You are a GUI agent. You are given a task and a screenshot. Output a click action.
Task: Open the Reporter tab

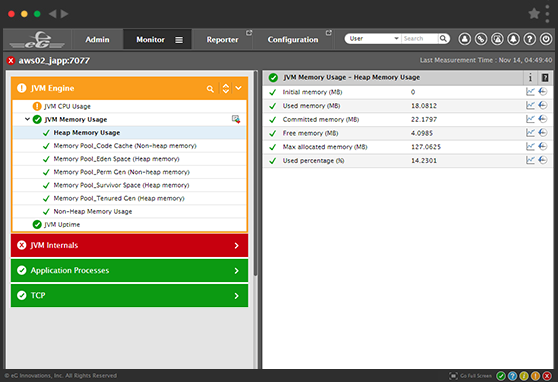coord(222,40)
